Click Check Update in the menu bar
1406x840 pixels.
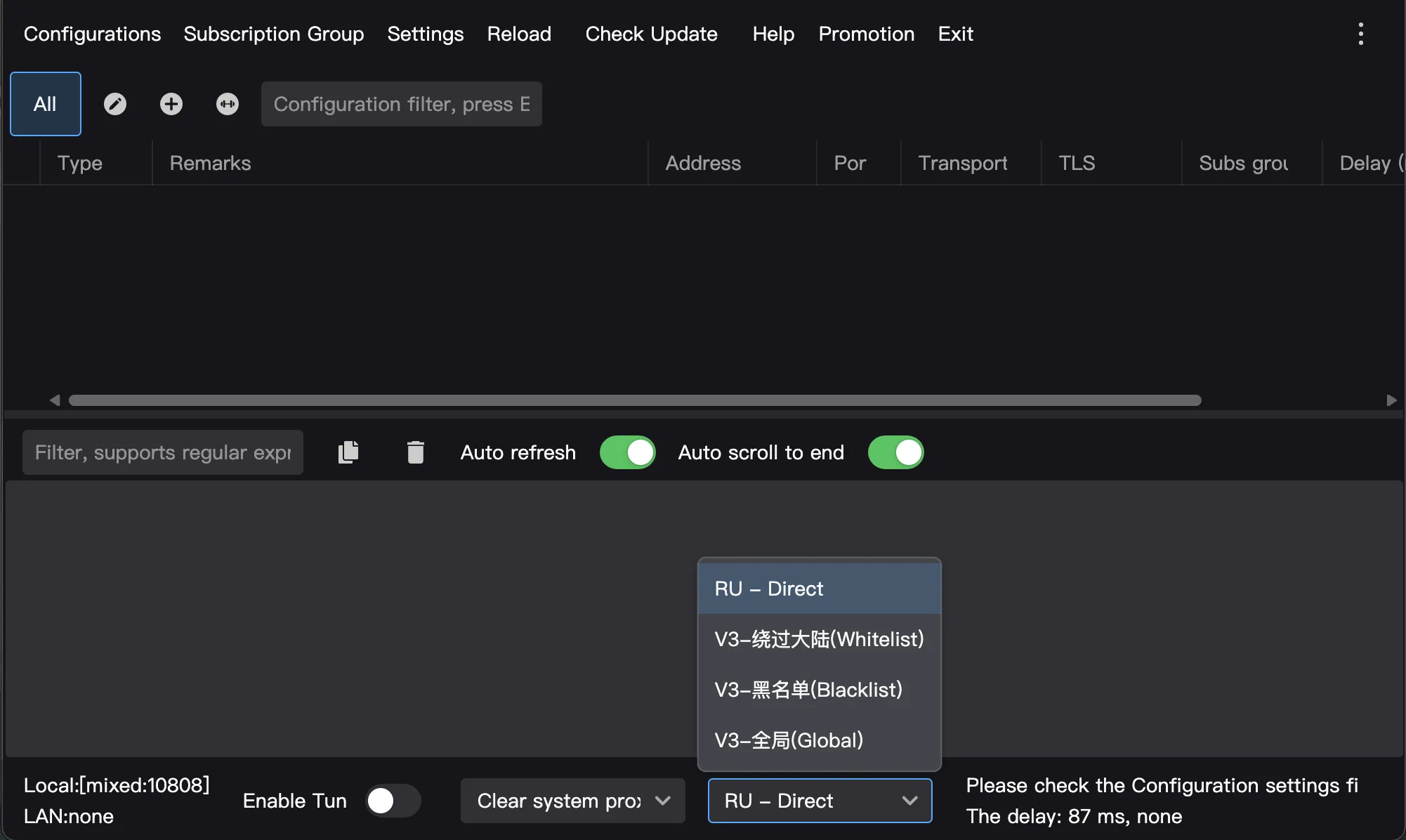pyautogui.click(x=651, y=34)
